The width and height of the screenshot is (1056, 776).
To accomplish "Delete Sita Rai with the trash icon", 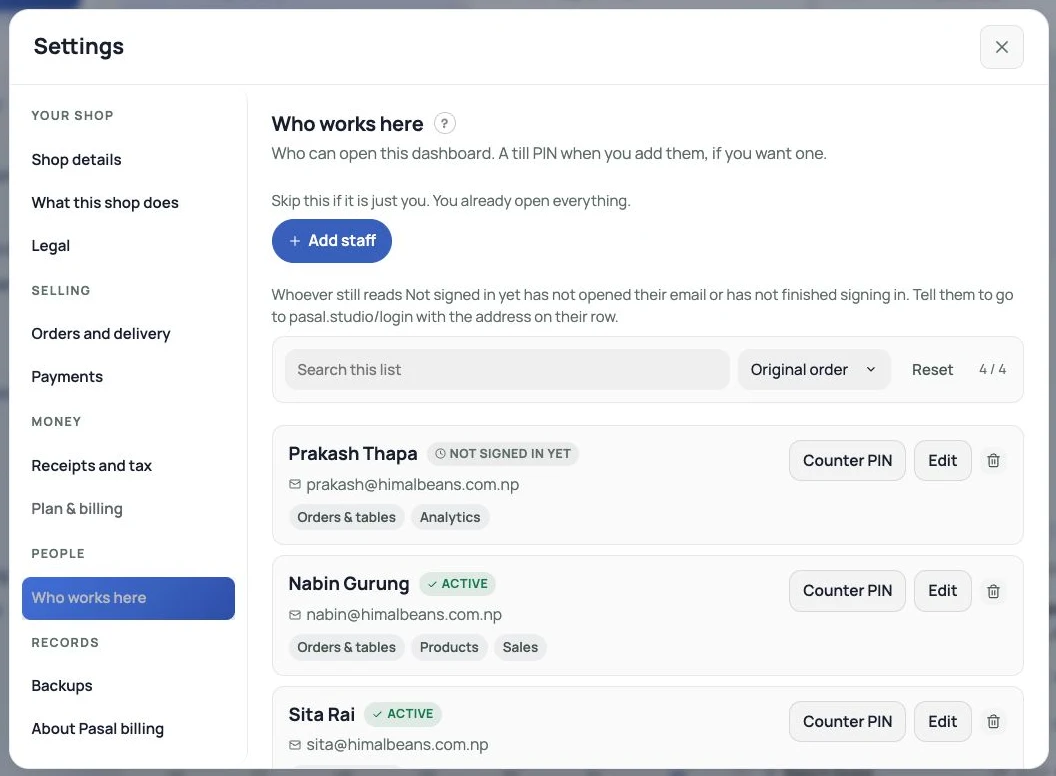I will (993, 721).
